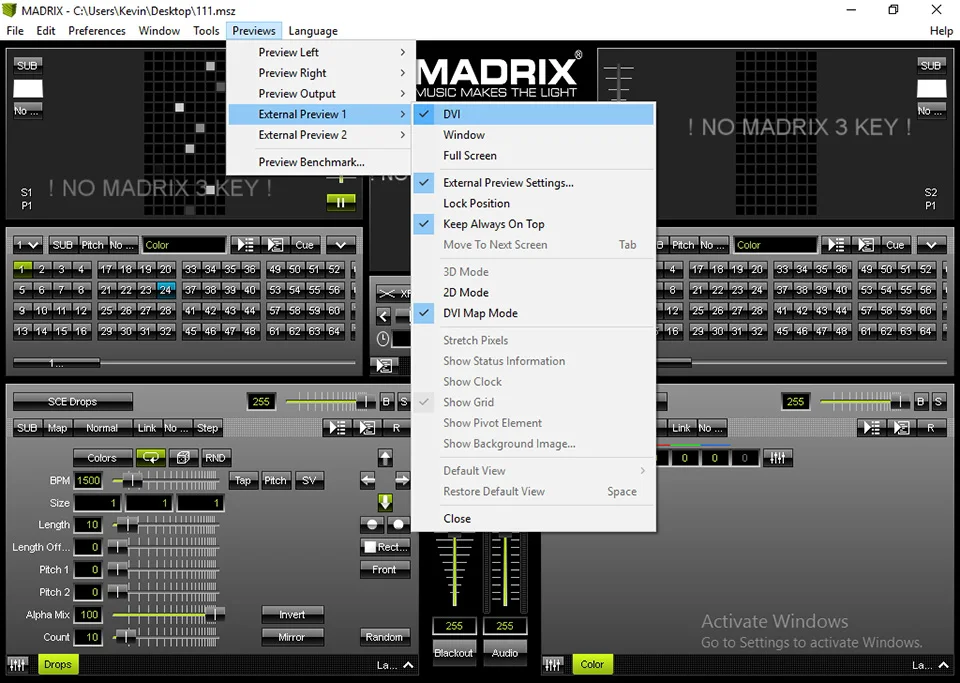
Task: Expand the chevron to the right of Cue
Action: pos(340,244)
